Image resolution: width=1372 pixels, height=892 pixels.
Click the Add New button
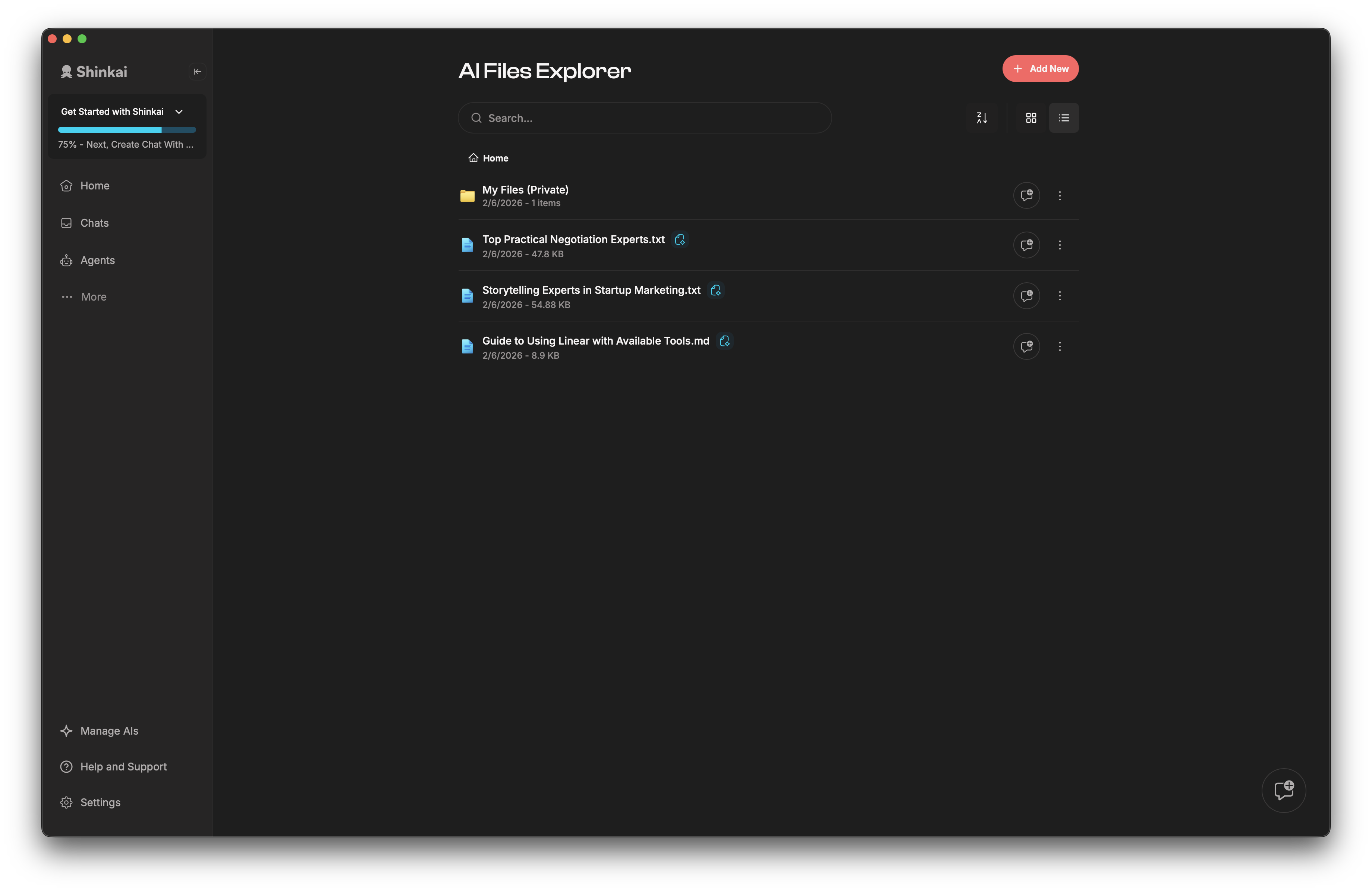pos(1040,68)
